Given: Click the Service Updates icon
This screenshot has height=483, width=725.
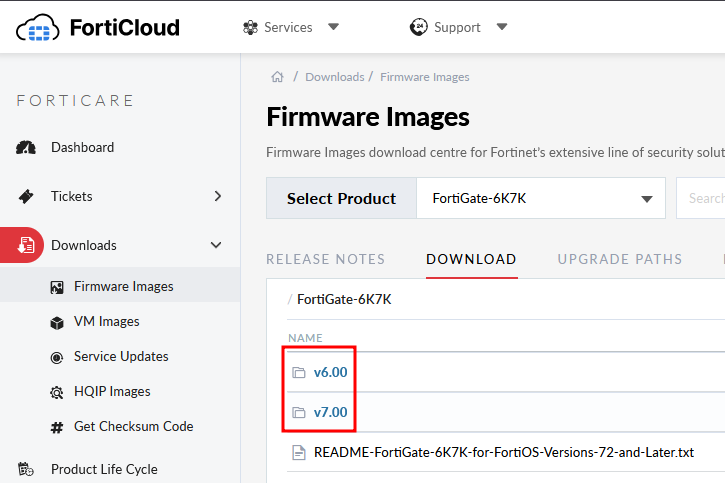Looking at the screenshot, I should coord(56,357).
